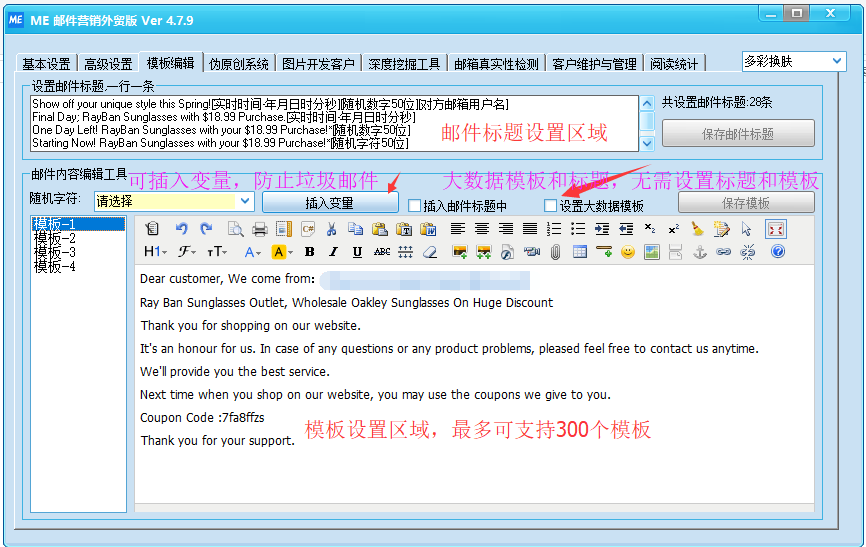
Task: Enable 设置大数据模板 checkbox
Action: point(550,206)
